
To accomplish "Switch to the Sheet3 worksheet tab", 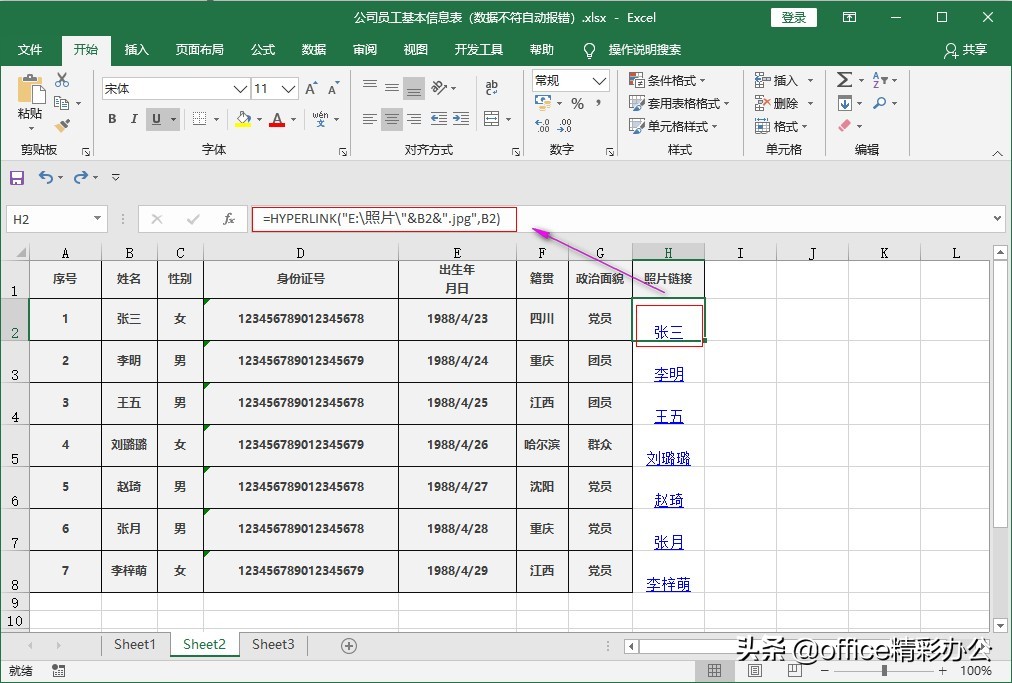I will 272,645.
